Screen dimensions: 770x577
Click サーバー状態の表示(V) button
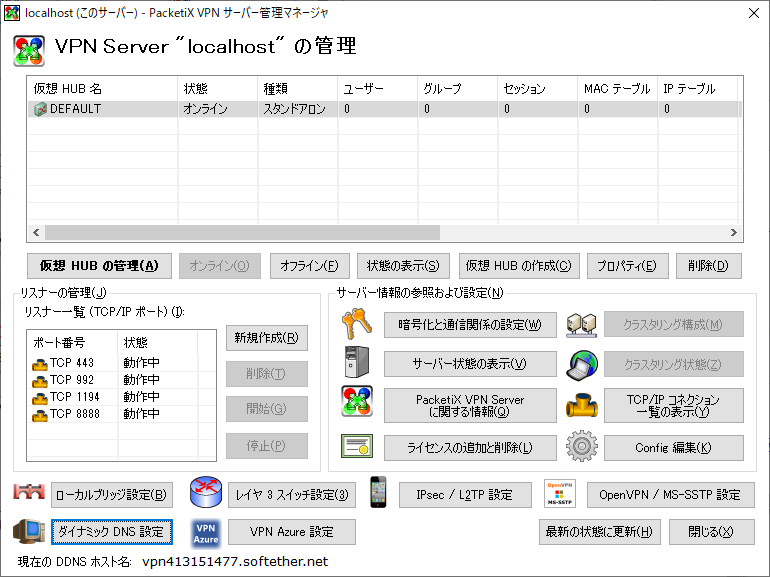[470, 363]
